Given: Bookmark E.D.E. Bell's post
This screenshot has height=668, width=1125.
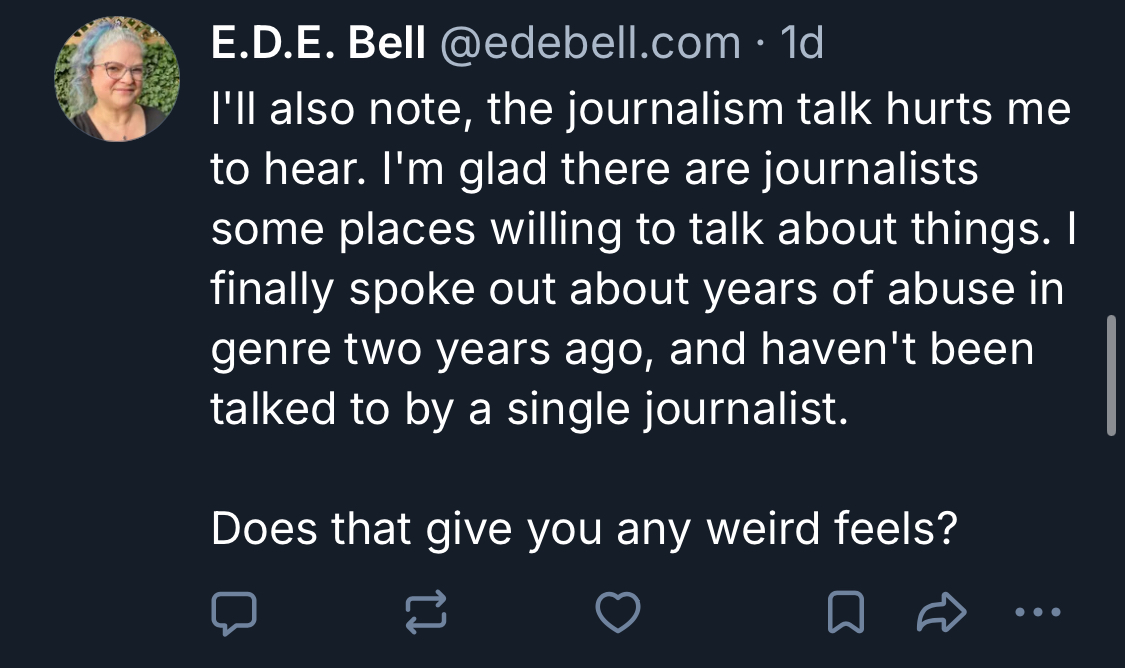Looking at the screenshot, I should [x=846, y=613].
